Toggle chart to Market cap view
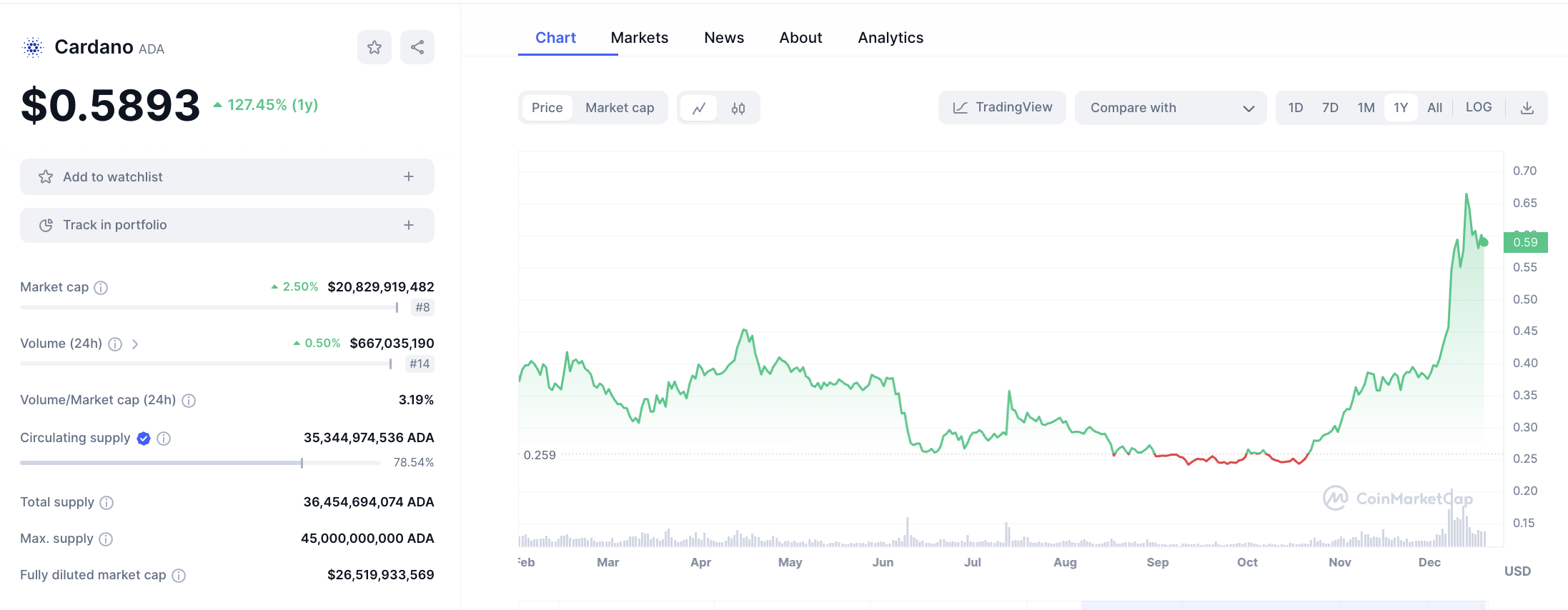This screenshot has width=1568, height=610. coord(619,108)
